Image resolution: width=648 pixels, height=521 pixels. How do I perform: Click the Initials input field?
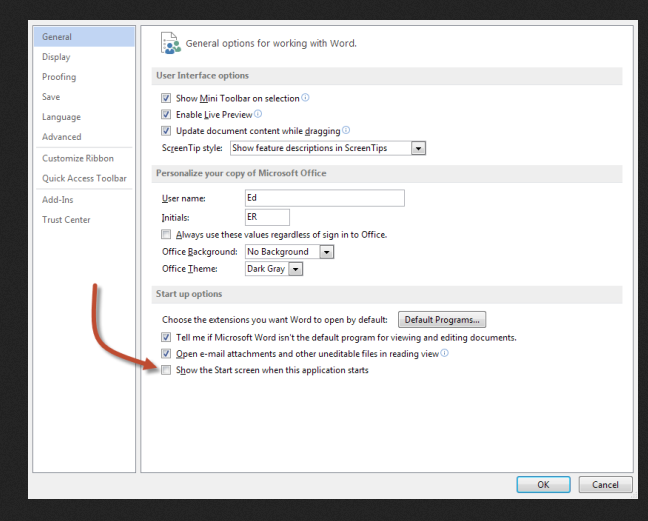click(x=267, y=217)
